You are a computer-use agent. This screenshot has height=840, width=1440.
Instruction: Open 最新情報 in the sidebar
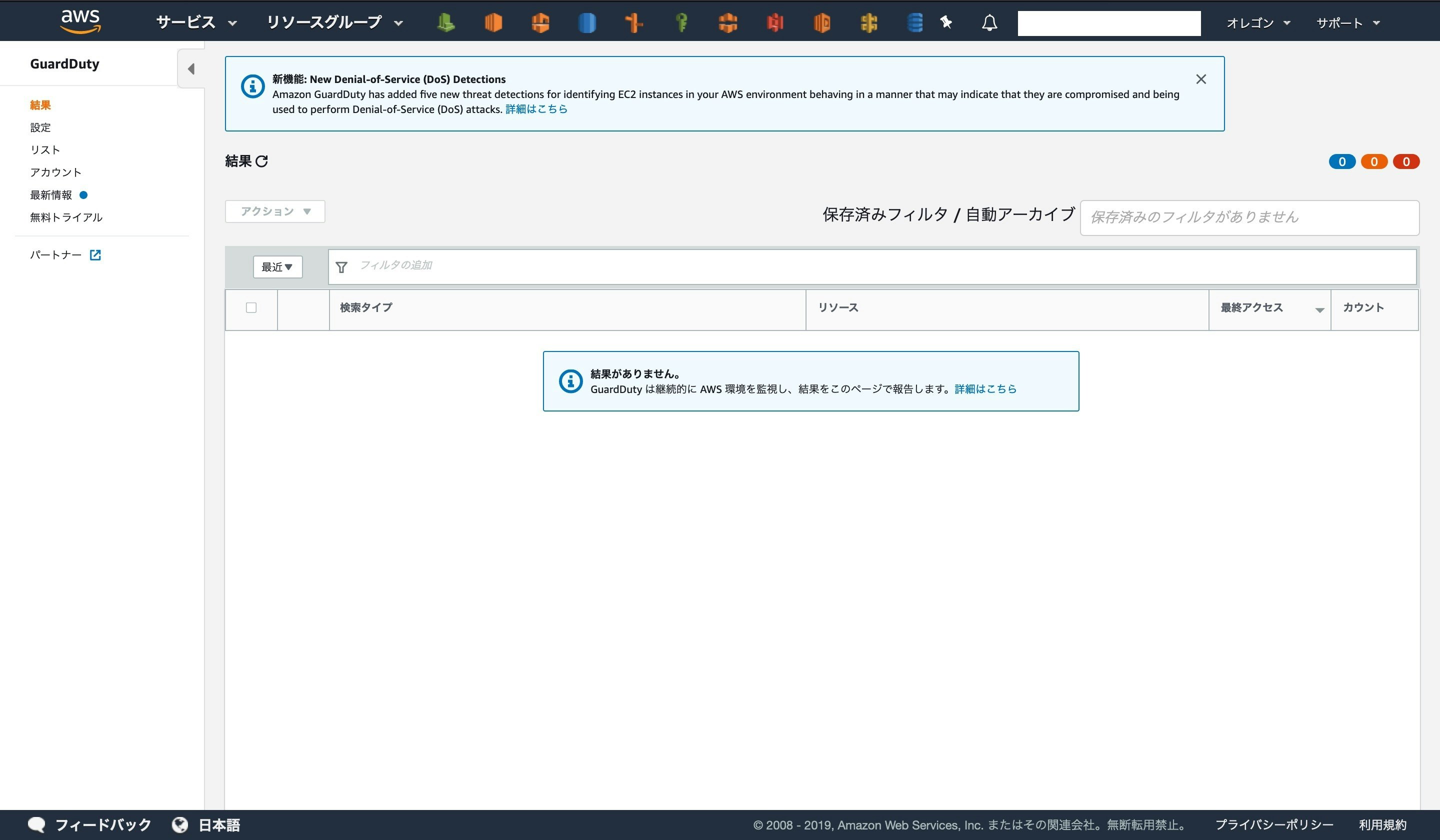pyautogui.click(x=51, y=195)
